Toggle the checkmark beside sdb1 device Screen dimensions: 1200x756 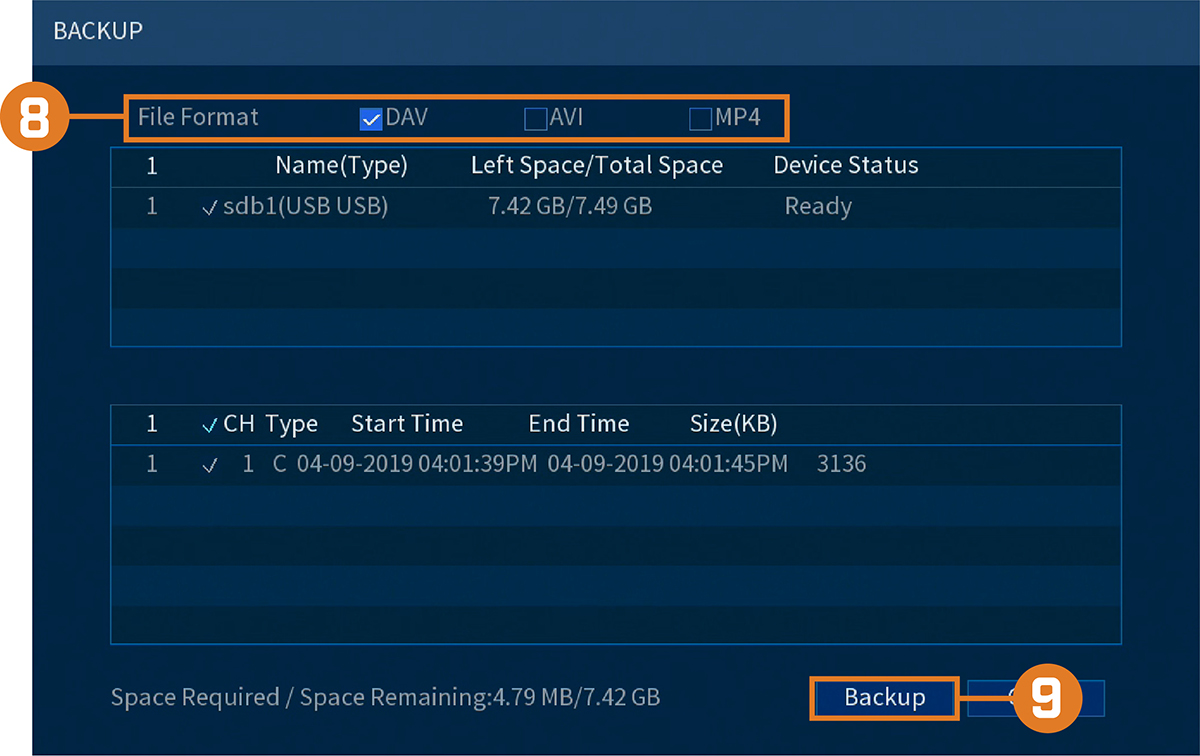click(x=208, y=208)
